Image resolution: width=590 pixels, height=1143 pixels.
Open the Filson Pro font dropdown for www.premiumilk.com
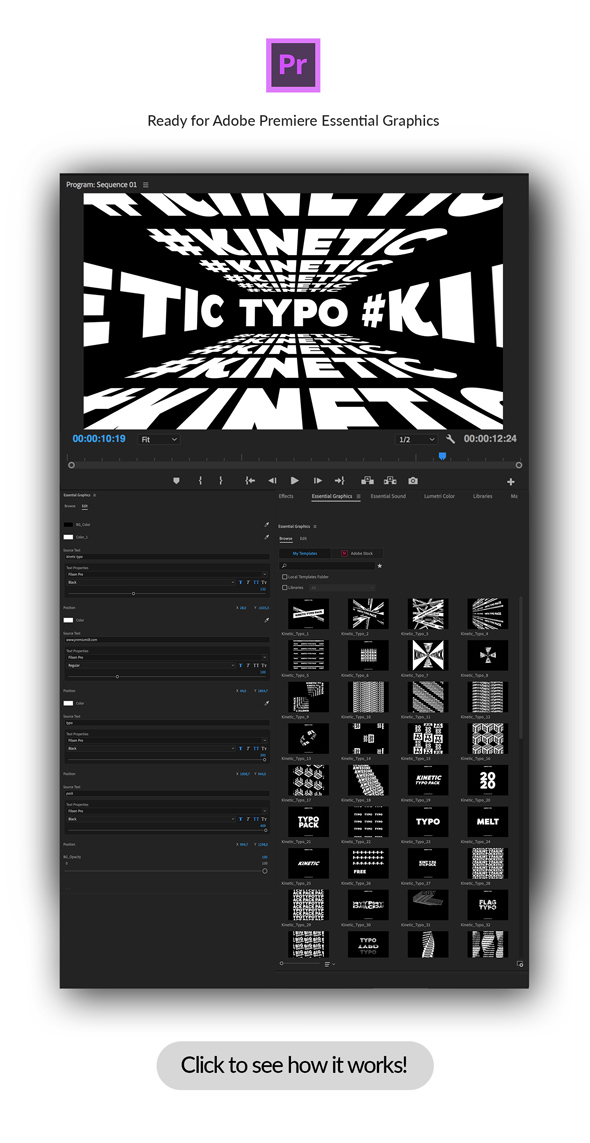click(167, 658)
